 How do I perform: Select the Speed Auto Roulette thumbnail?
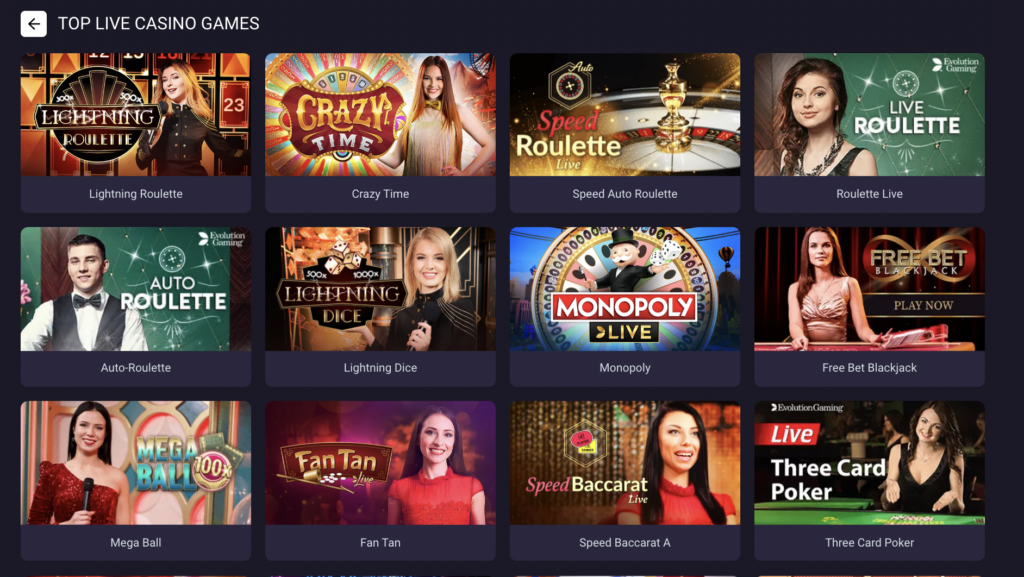625,114
